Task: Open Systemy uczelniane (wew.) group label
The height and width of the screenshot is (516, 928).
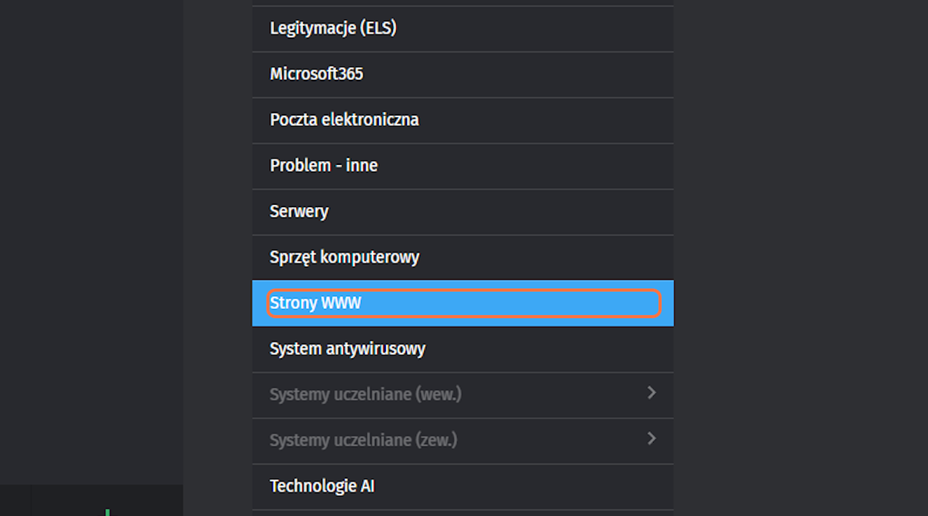Action: pos(365,395)
